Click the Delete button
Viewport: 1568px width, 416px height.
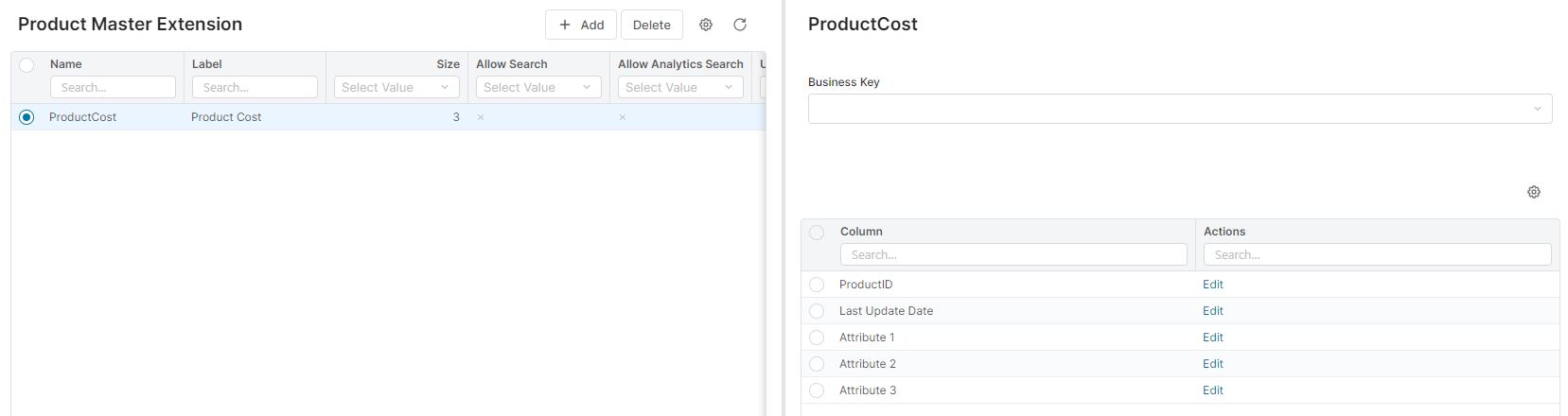[651, 25]
